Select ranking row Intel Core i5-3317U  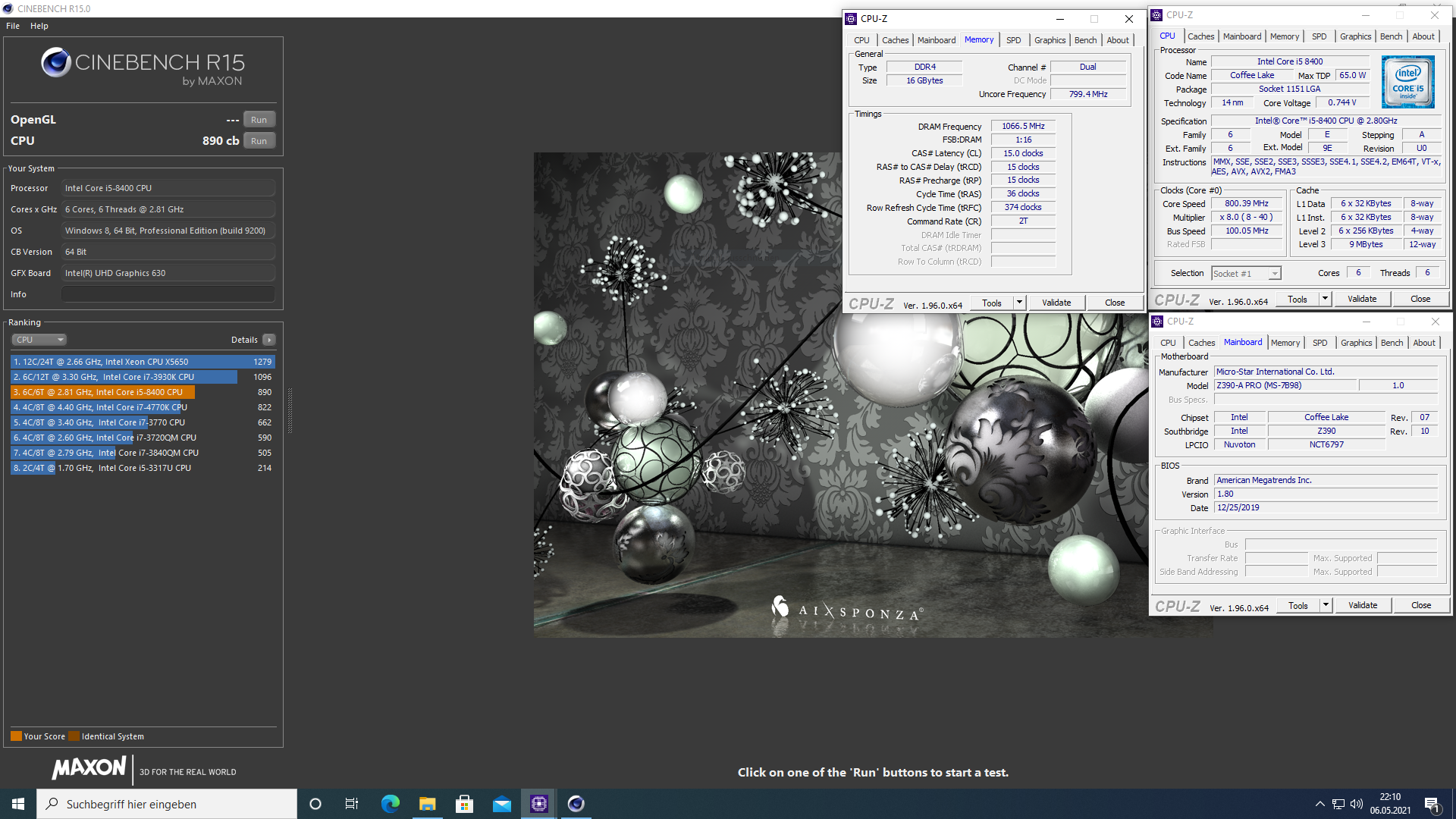coord(143,468)
